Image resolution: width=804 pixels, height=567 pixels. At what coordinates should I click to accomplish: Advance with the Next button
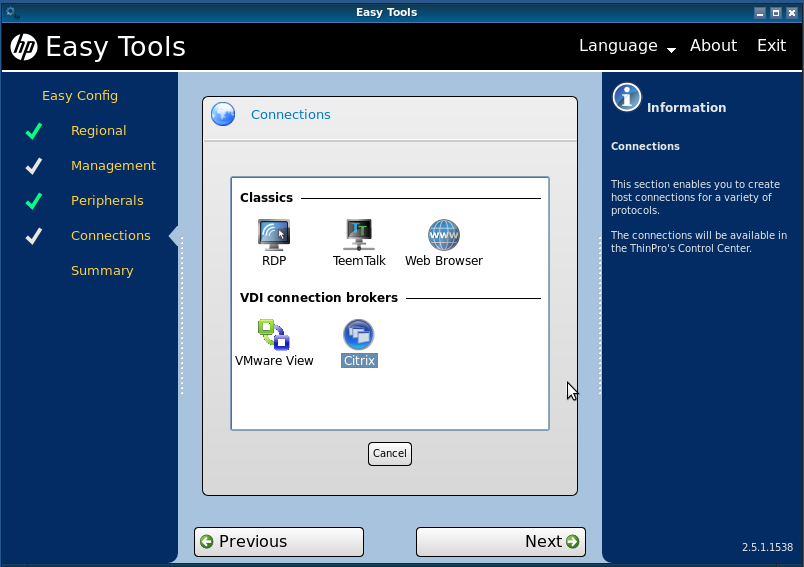click(x=501, y=541)
